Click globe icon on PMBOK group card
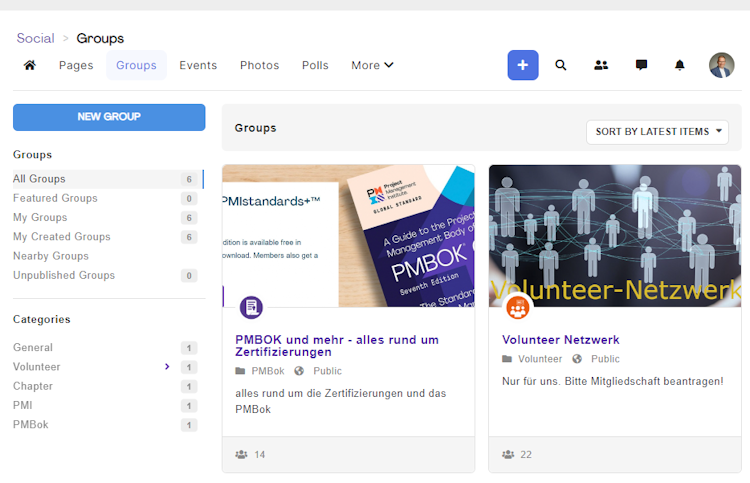 point(299,371)
